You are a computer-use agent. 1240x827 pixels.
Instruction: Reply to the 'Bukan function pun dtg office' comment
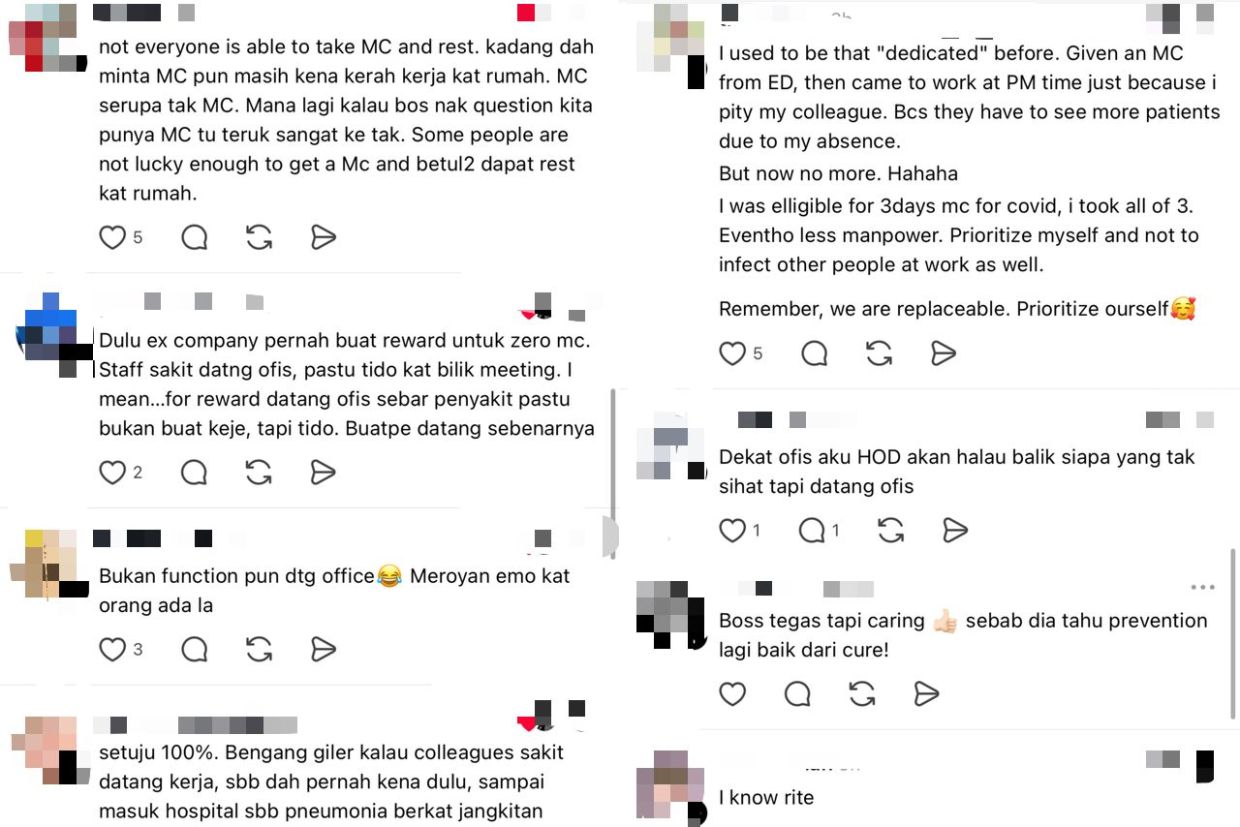coord(194,649)
